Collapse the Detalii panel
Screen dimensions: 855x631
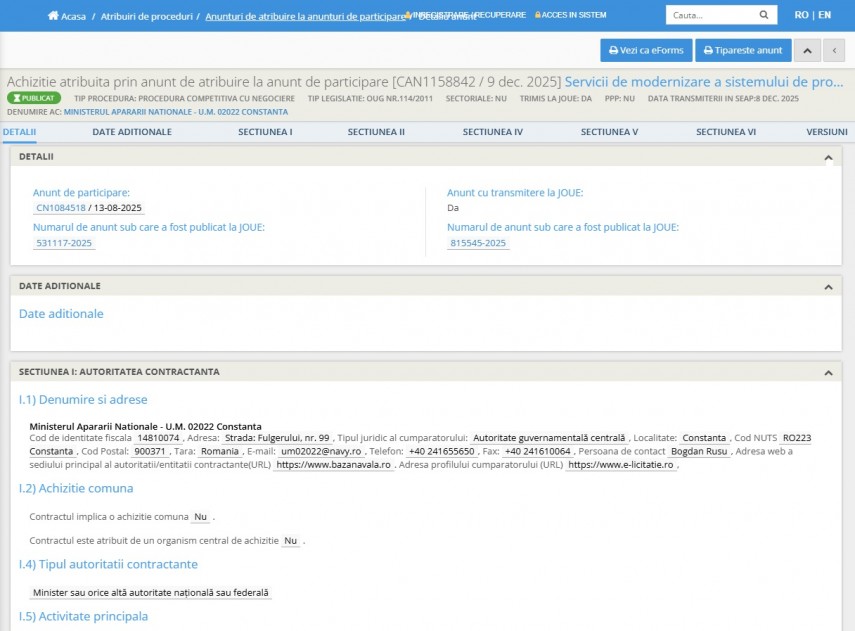click(828, 157)
